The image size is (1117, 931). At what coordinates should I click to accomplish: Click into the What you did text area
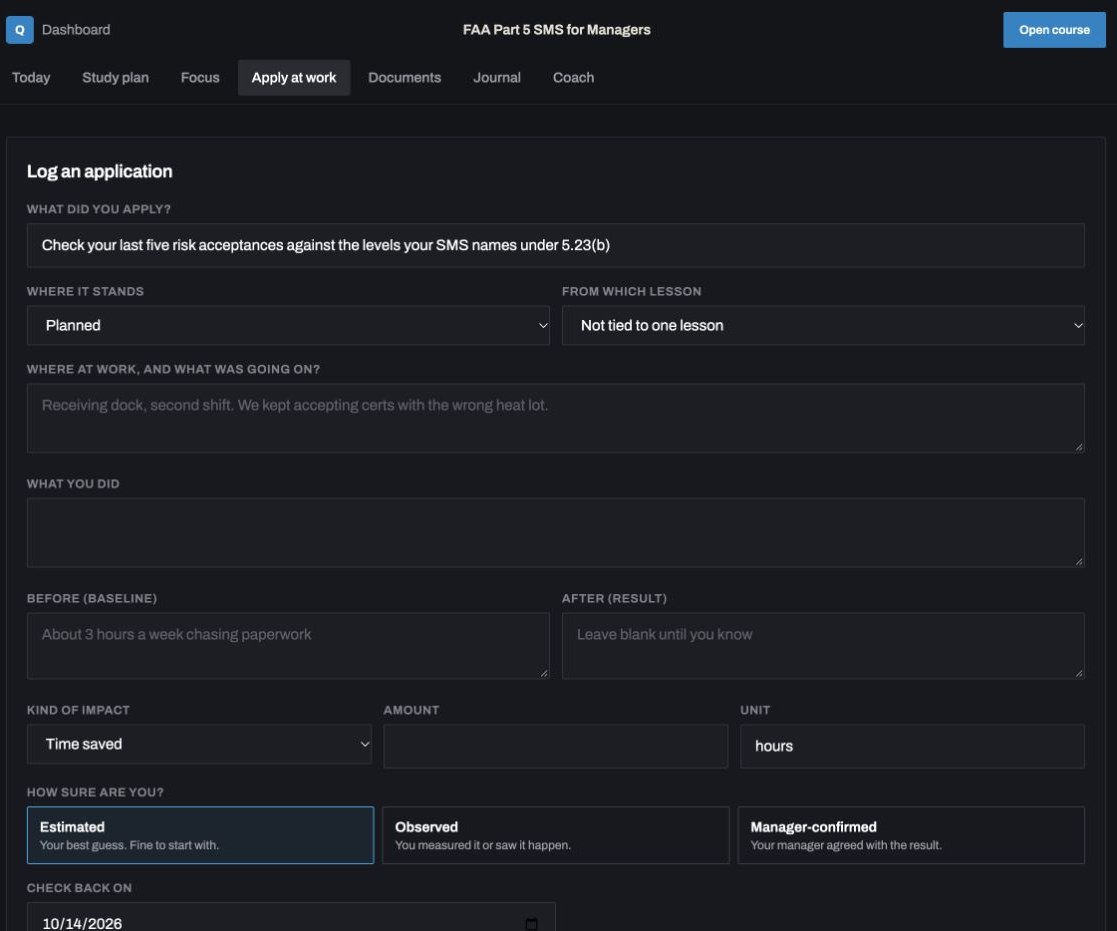(556, 533)
